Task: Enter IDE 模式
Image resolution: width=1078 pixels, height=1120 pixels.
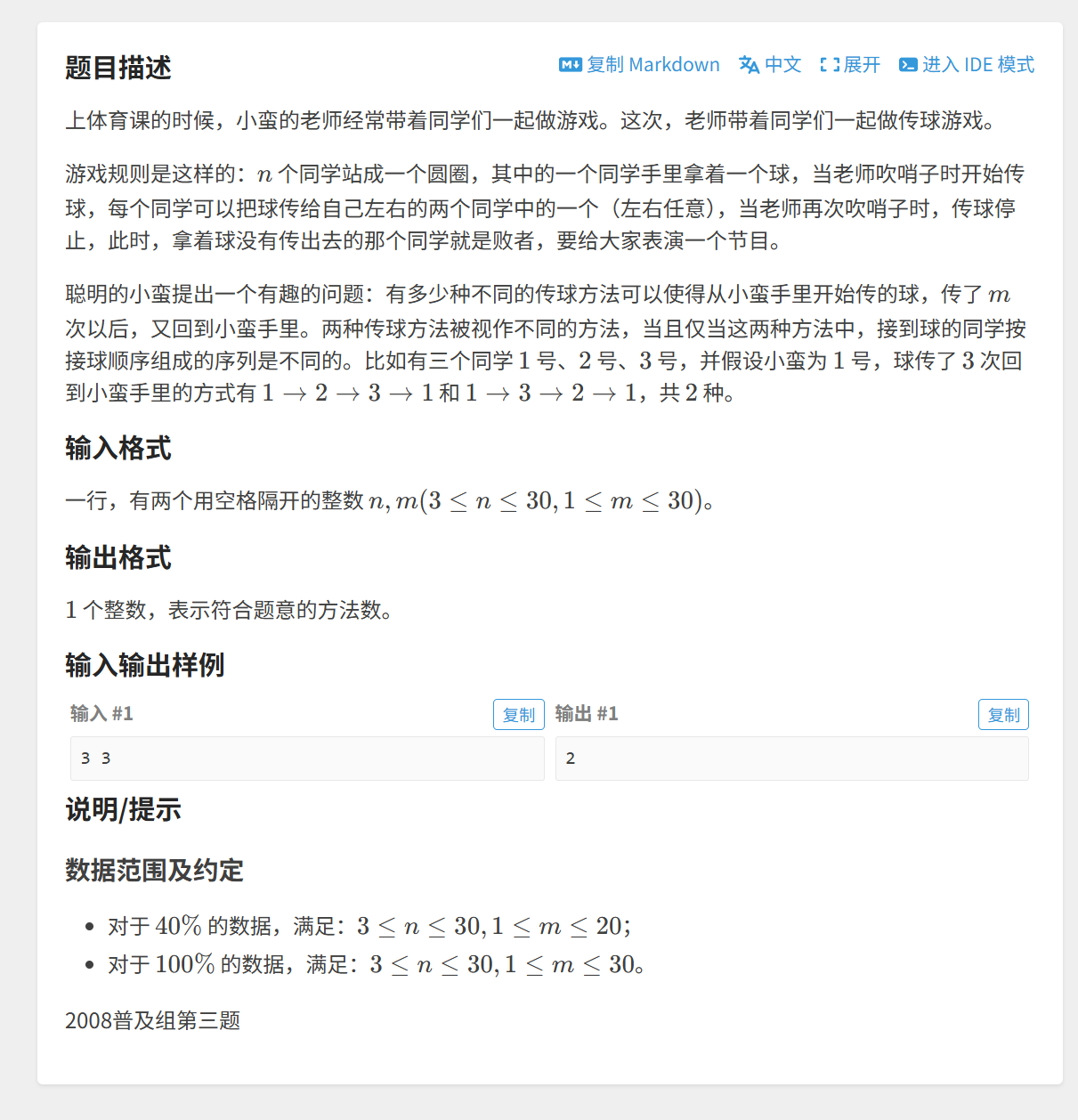Action: point(967,65)
